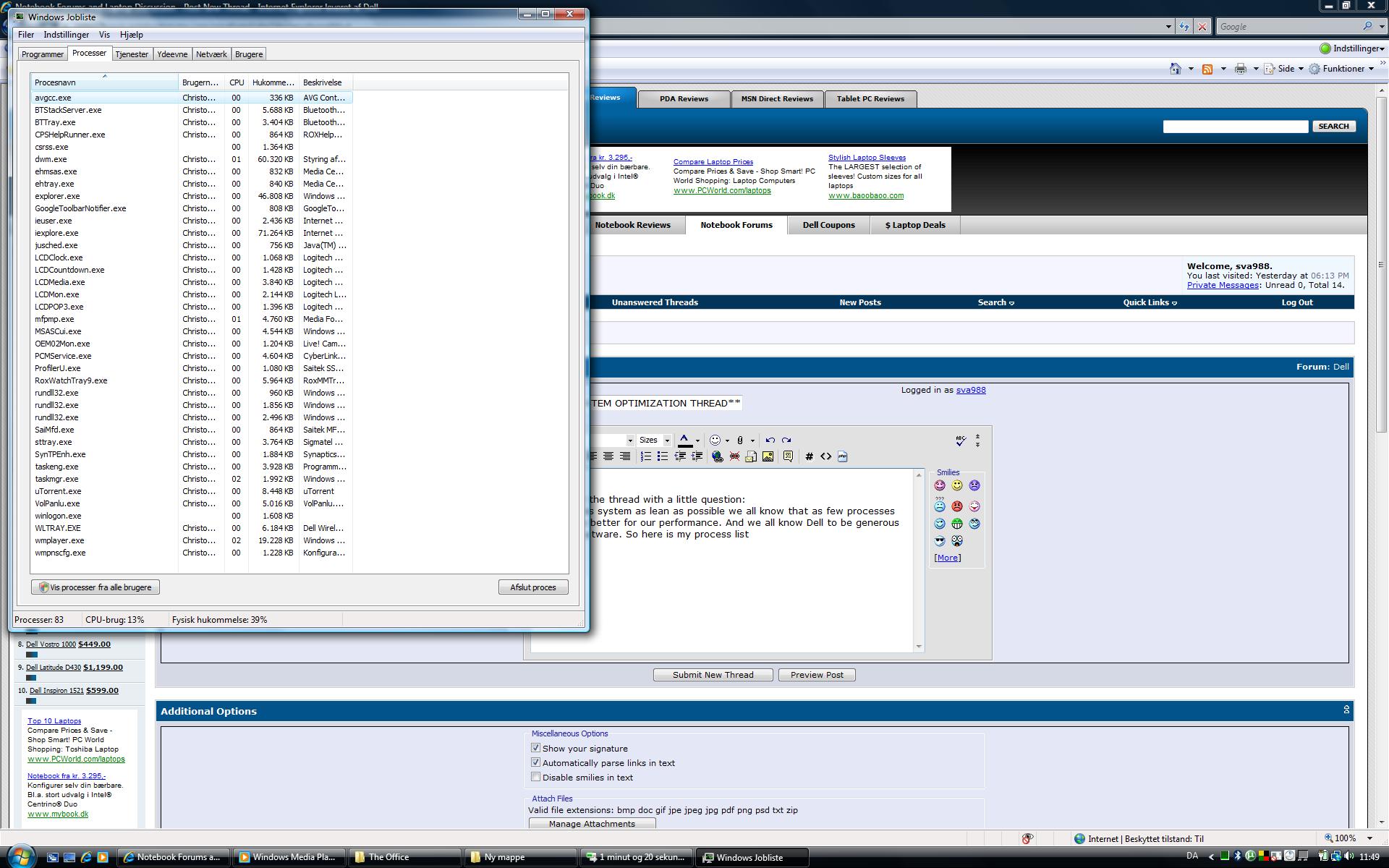
Task: Click the align right icon in the editor
Action: pyautogui.click(x=625, y=456)
